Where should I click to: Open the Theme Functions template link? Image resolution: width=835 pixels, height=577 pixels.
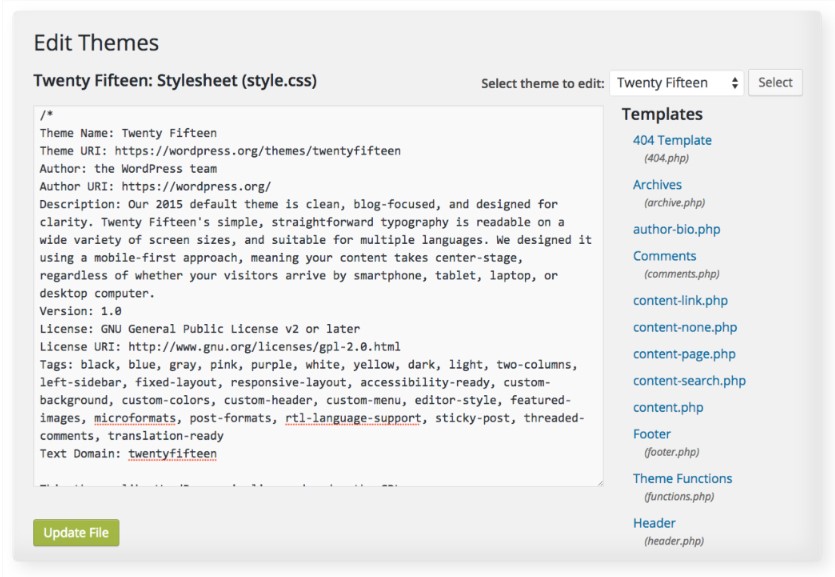pos(682,479)
